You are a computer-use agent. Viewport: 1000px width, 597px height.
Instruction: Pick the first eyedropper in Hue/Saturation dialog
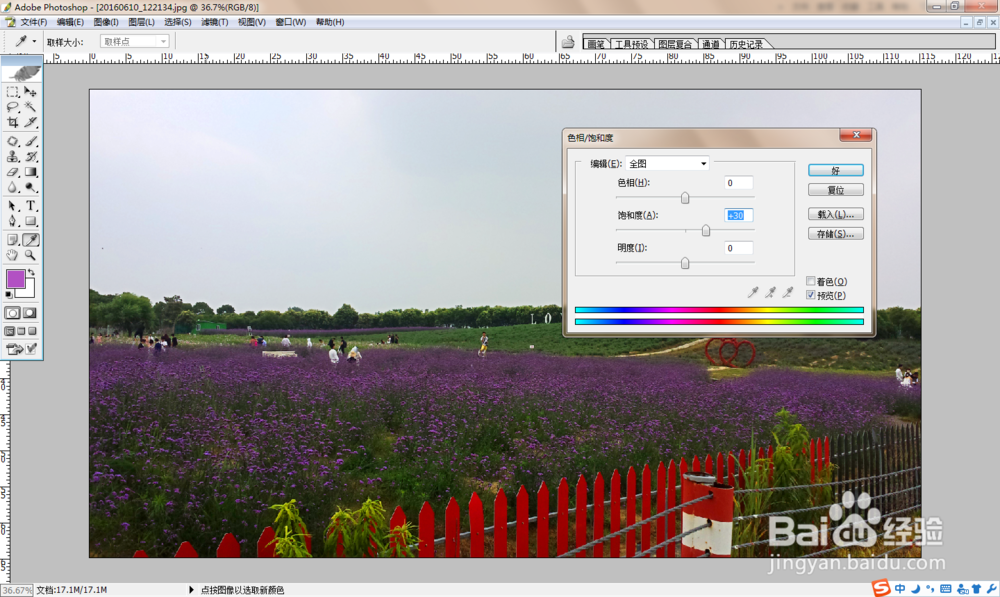pos(753,292)
